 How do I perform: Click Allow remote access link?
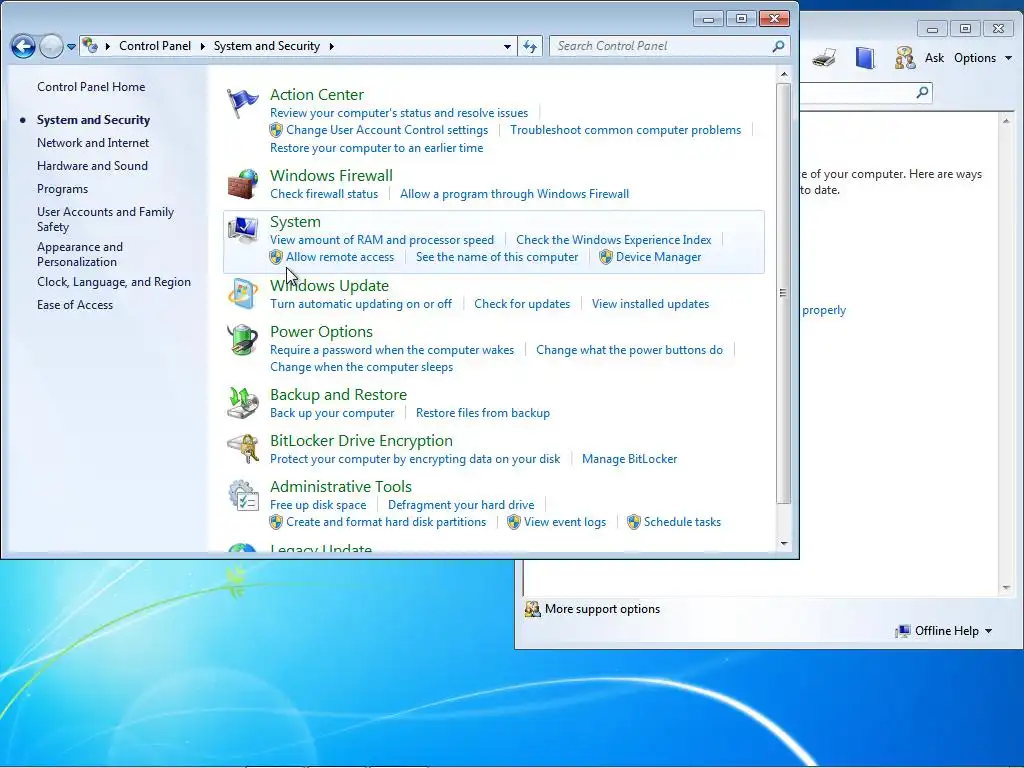[x=340, y=257]
